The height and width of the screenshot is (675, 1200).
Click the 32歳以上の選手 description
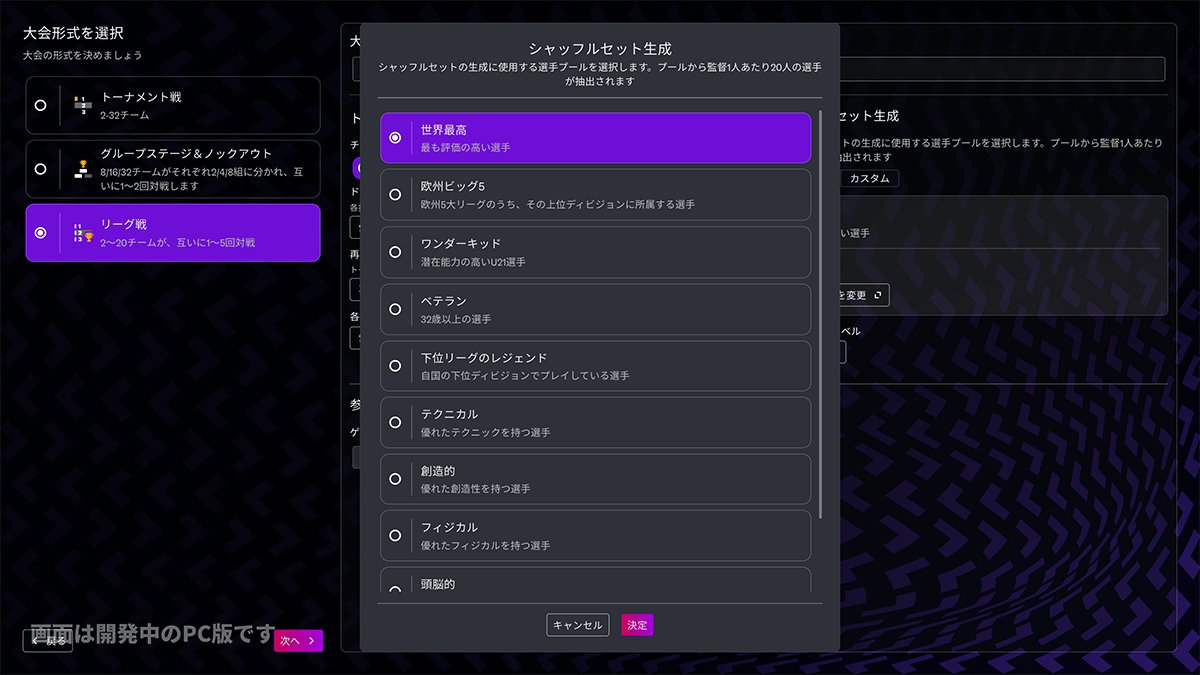(456, 319)
